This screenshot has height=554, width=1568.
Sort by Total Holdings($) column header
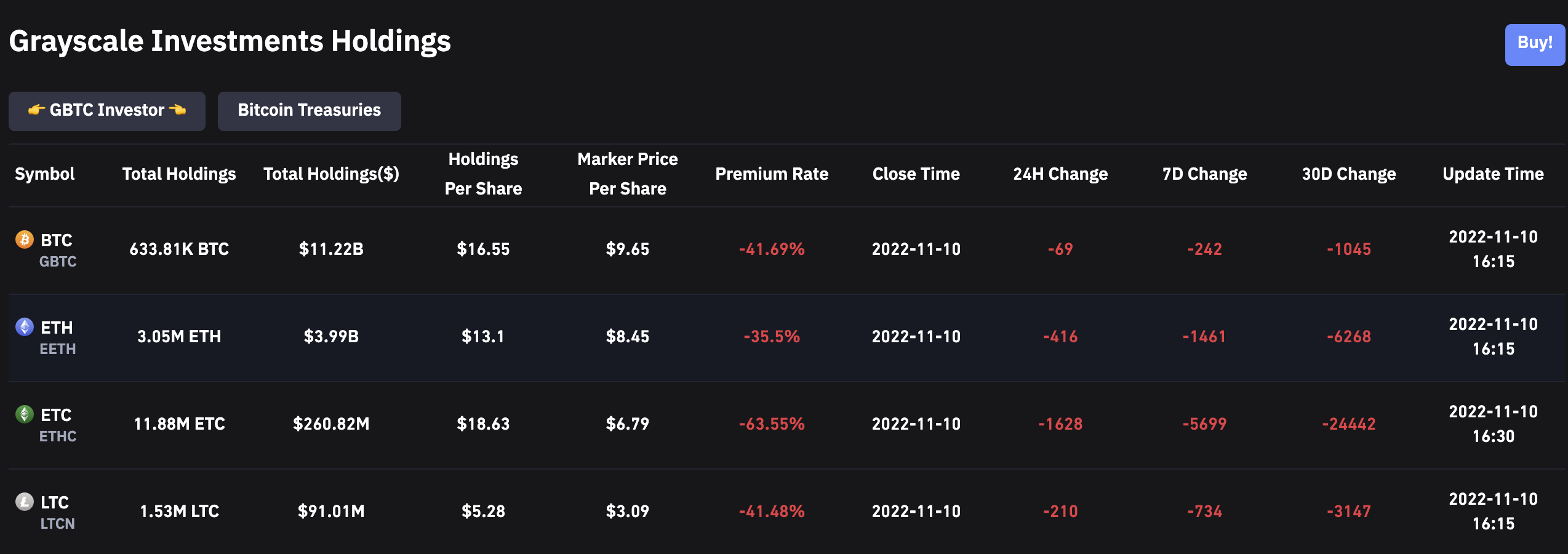331,174
